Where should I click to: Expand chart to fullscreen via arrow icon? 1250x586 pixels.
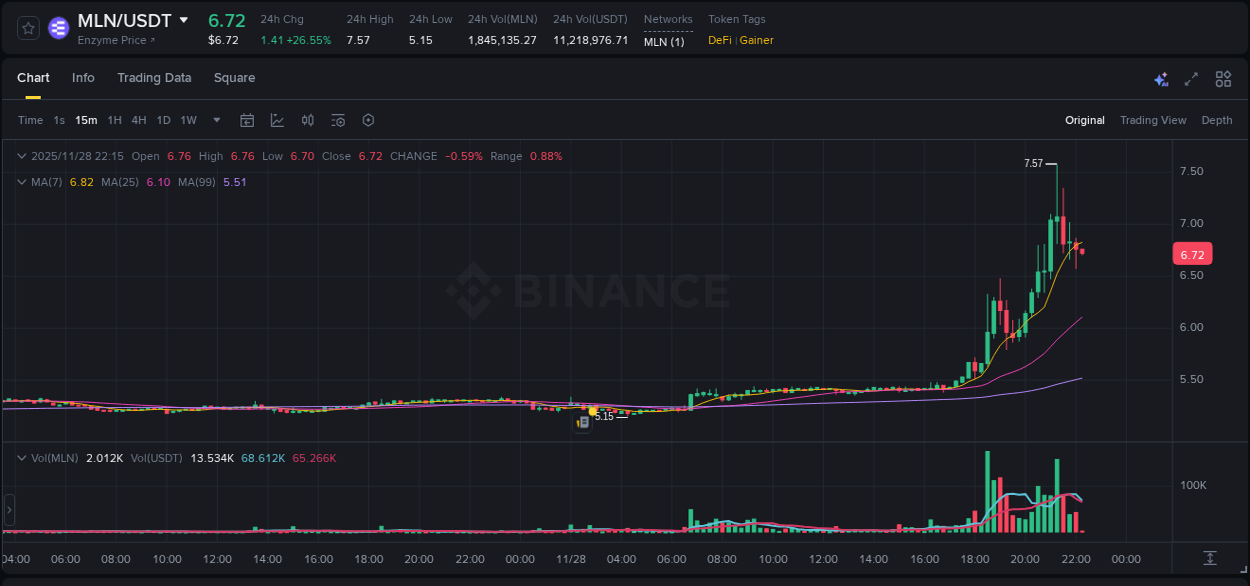(x=1190, y=78)
